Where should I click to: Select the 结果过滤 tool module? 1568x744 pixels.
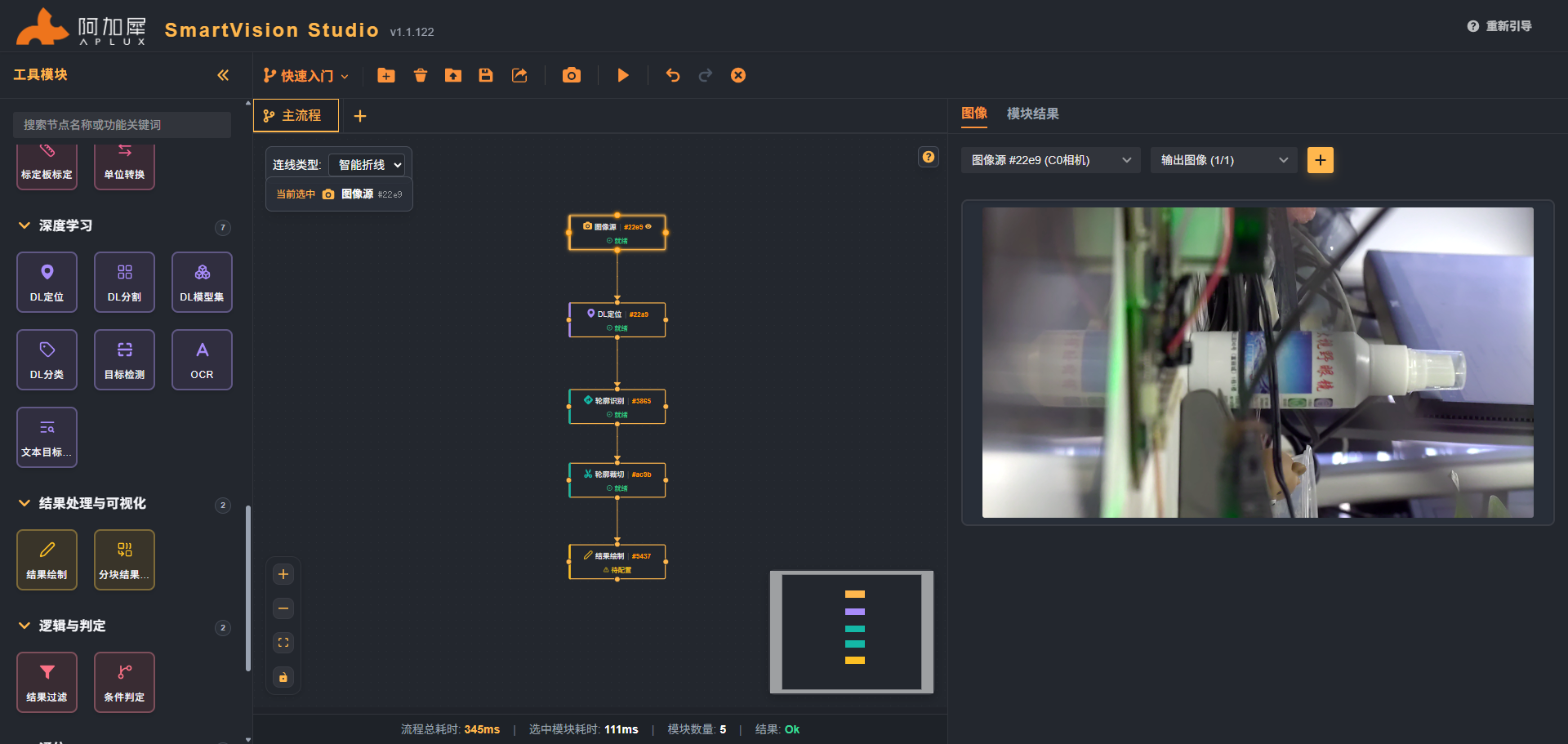[47, 682]
